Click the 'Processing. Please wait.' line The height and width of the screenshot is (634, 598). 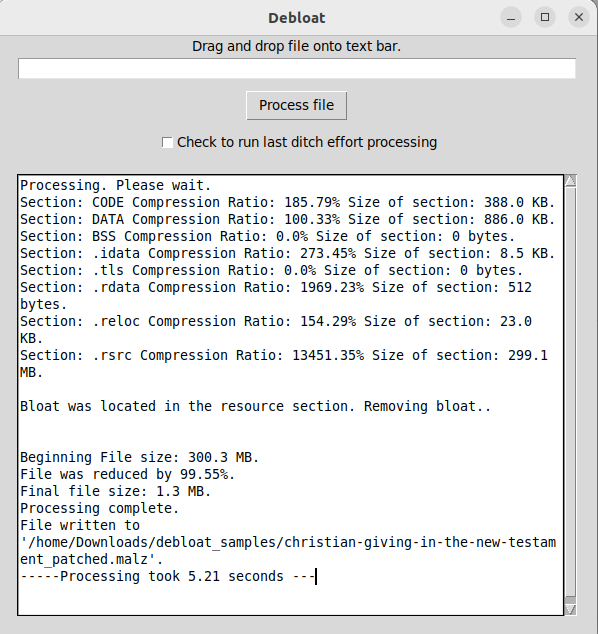(116, 185)
